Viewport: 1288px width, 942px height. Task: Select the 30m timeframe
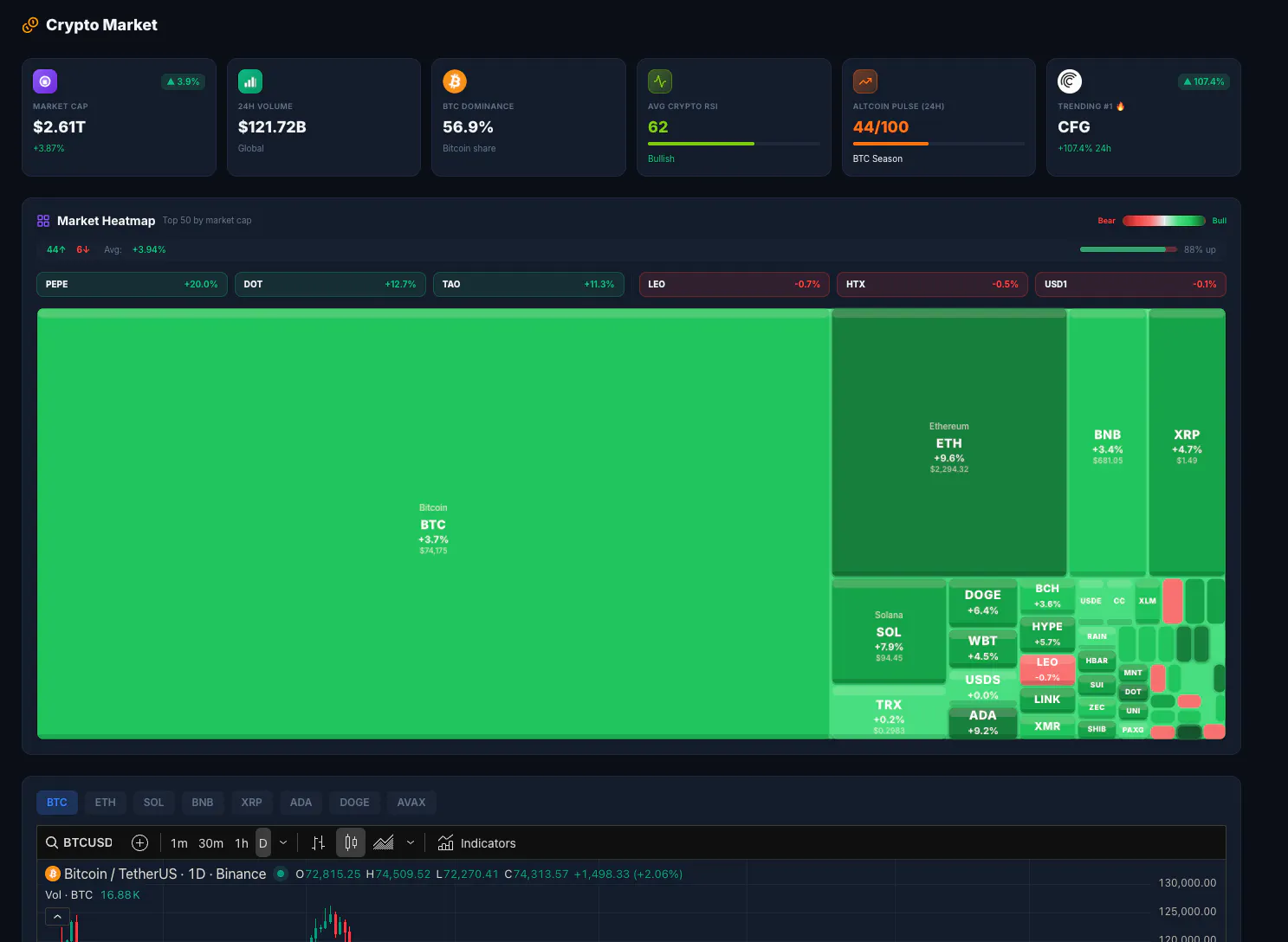click(x=211, y=842)
